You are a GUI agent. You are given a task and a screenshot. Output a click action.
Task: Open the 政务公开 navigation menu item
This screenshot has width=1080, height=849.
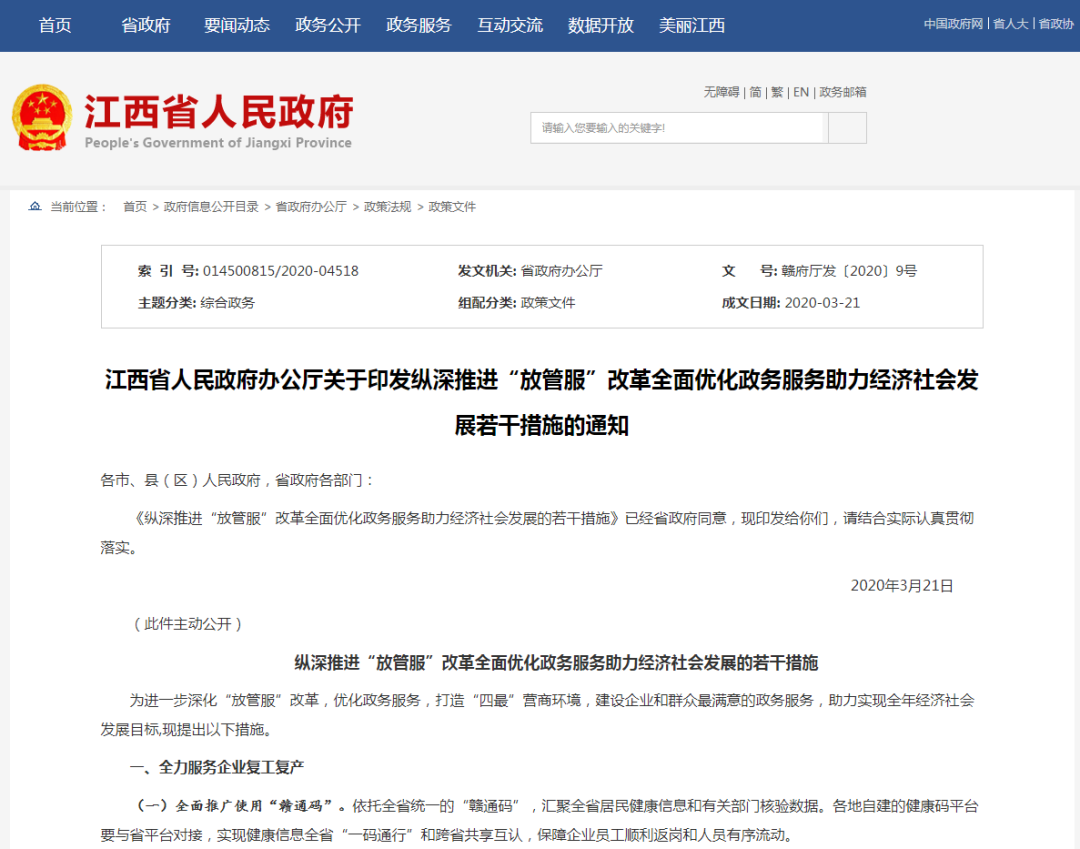click(x=328, y=25)
